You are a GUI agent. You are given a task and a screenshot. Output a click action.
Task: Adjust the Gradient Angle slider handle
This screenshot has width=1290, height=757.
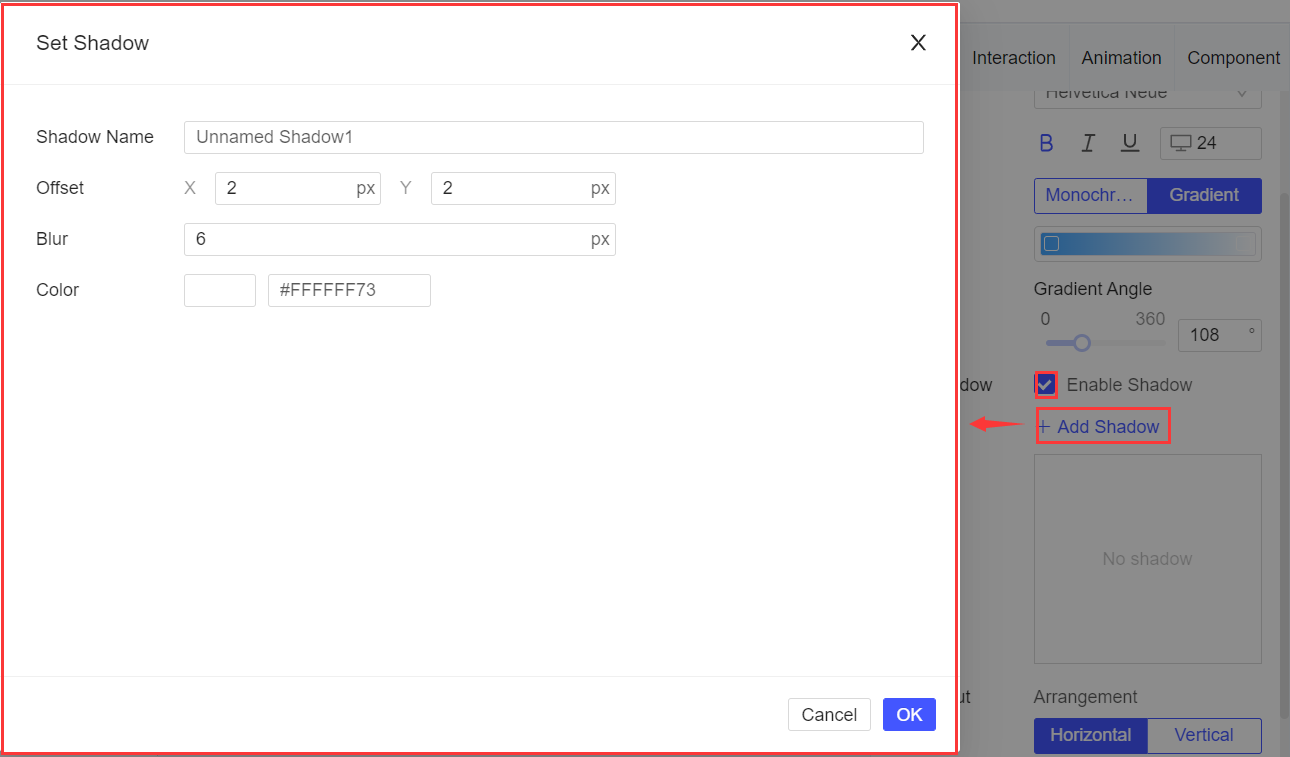point(1080,342)
